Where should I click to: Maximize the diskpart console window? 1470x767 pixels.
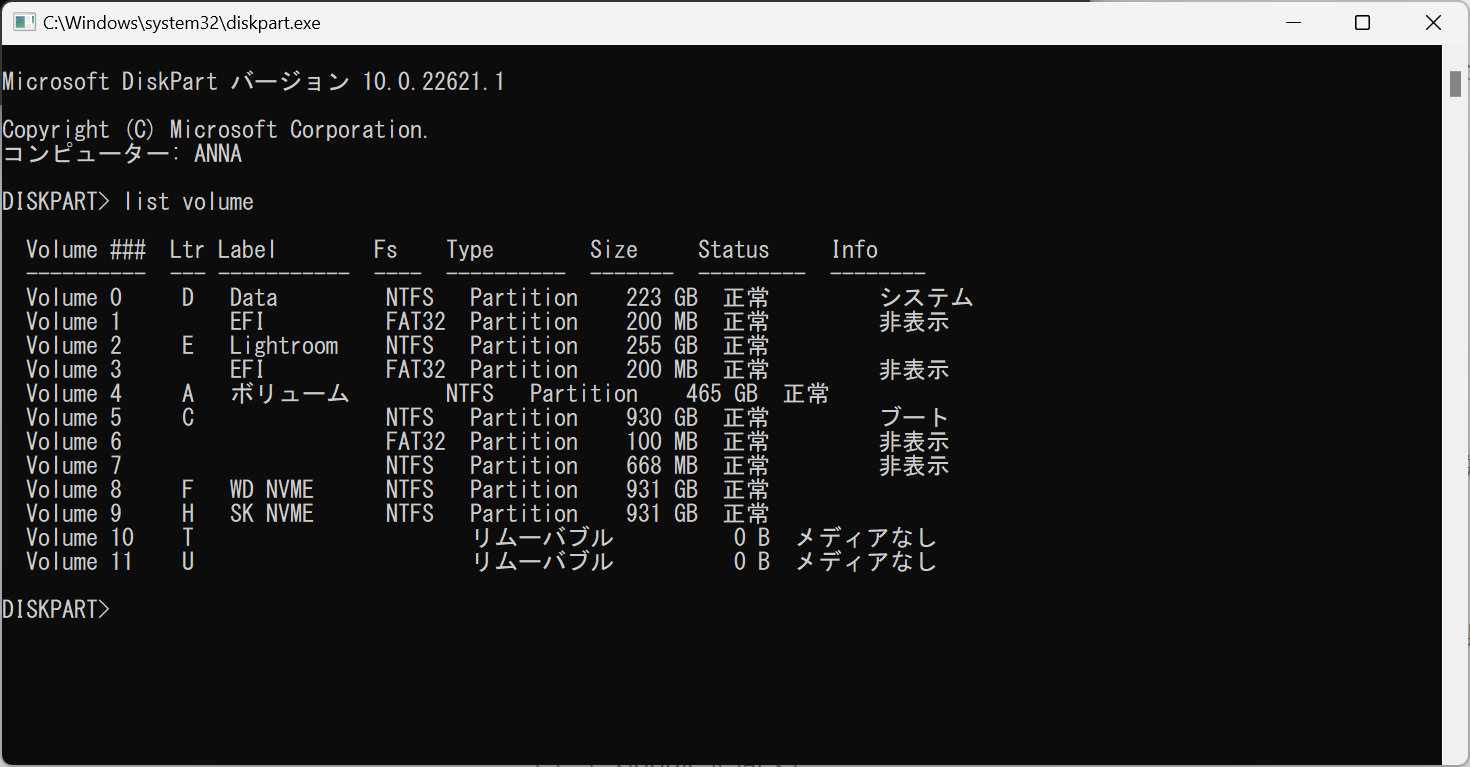(1362, 22)
